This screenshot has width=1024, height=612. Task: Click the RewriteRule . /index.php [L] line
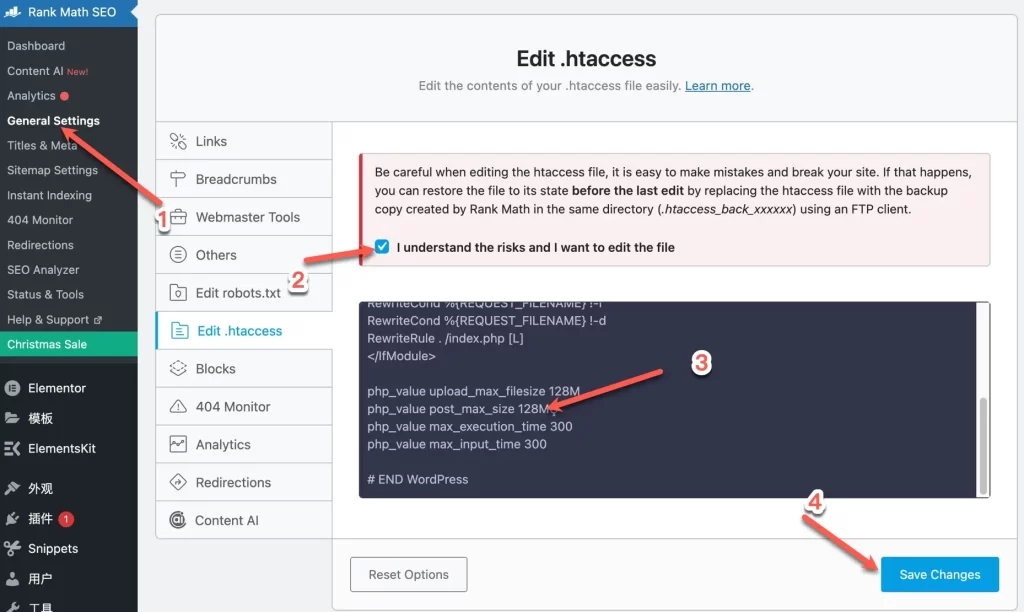(445, 338)
